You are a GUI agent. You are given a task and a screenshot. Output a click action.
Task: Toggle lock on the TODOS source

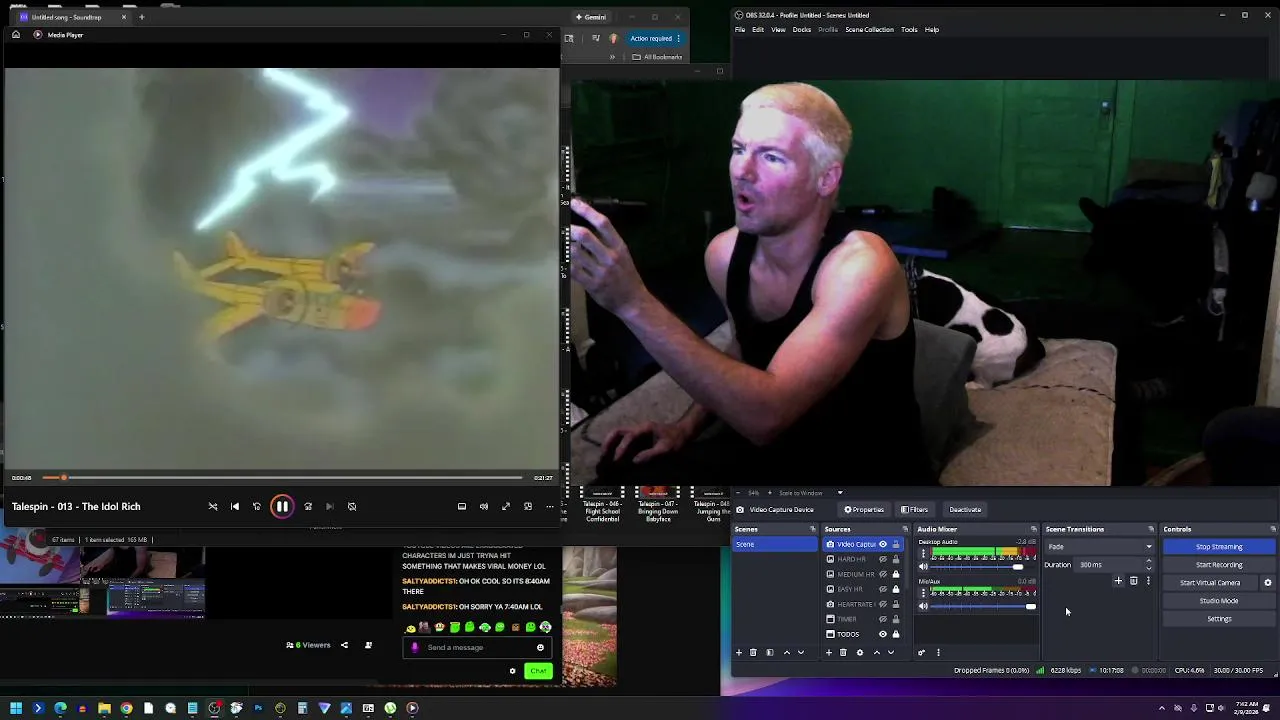[x=896, y=634]
